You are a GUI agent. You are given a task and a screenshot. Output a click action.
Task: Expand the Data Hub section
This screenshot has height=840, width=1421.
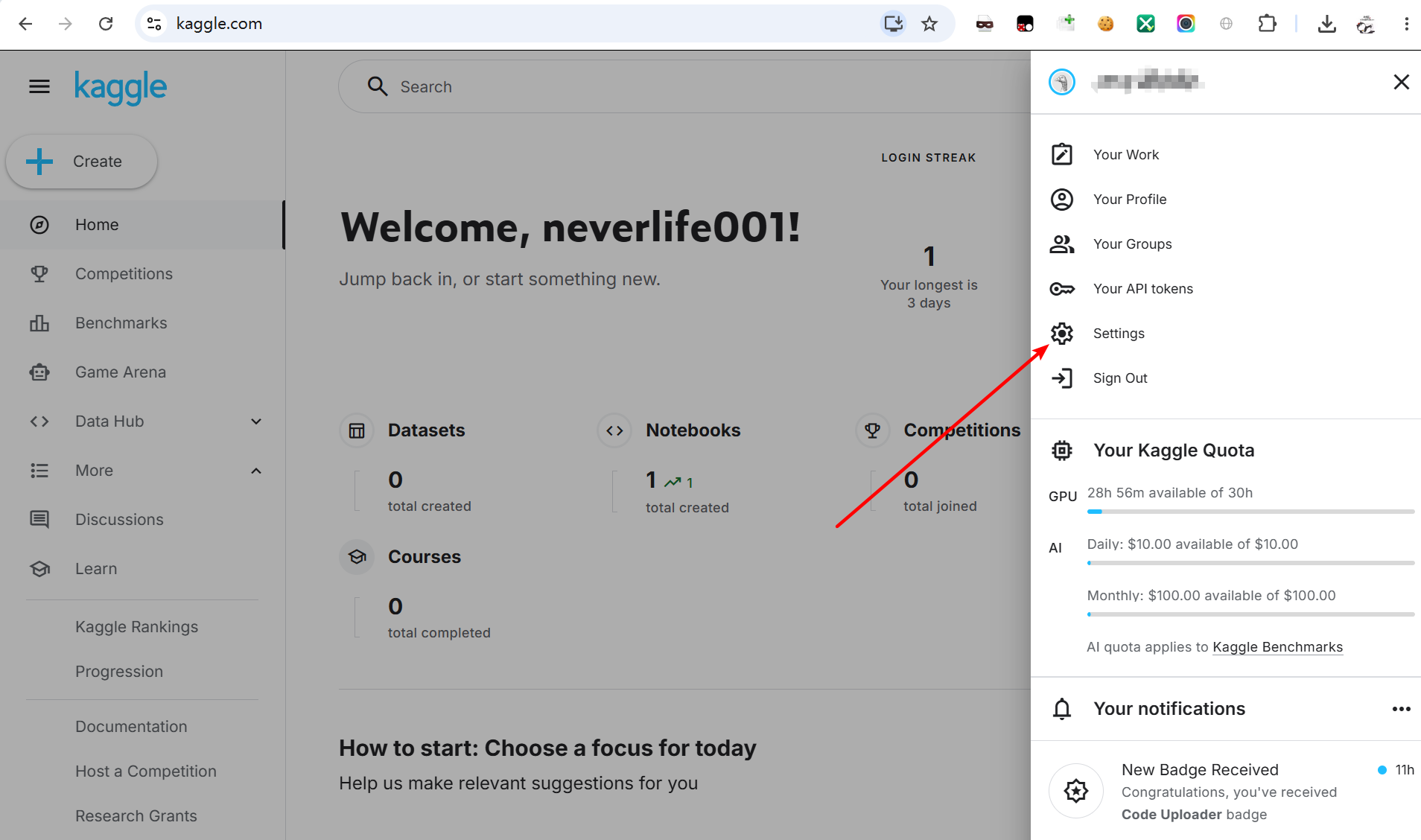pos(256,421)
